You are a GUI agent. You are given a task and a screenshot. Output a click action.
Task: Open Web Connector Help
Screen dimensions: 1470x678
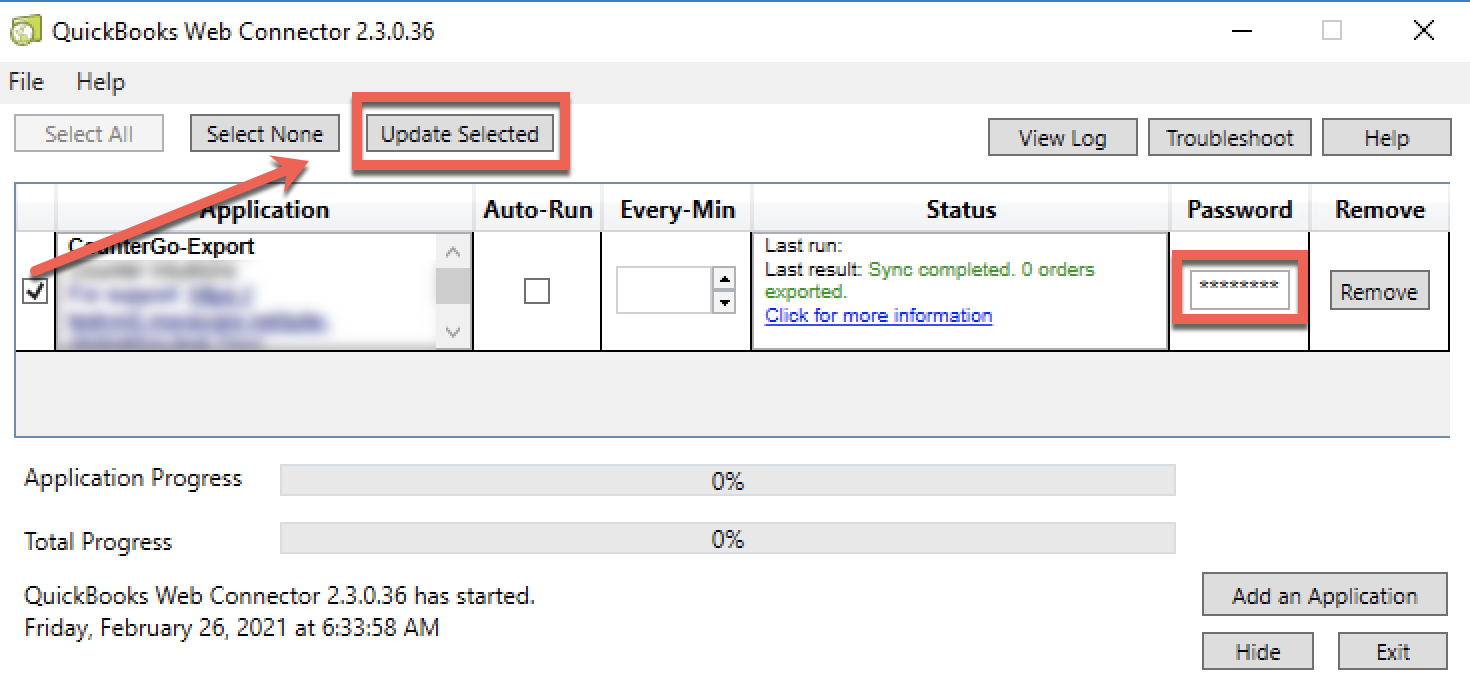click(x=1386, y=137)
